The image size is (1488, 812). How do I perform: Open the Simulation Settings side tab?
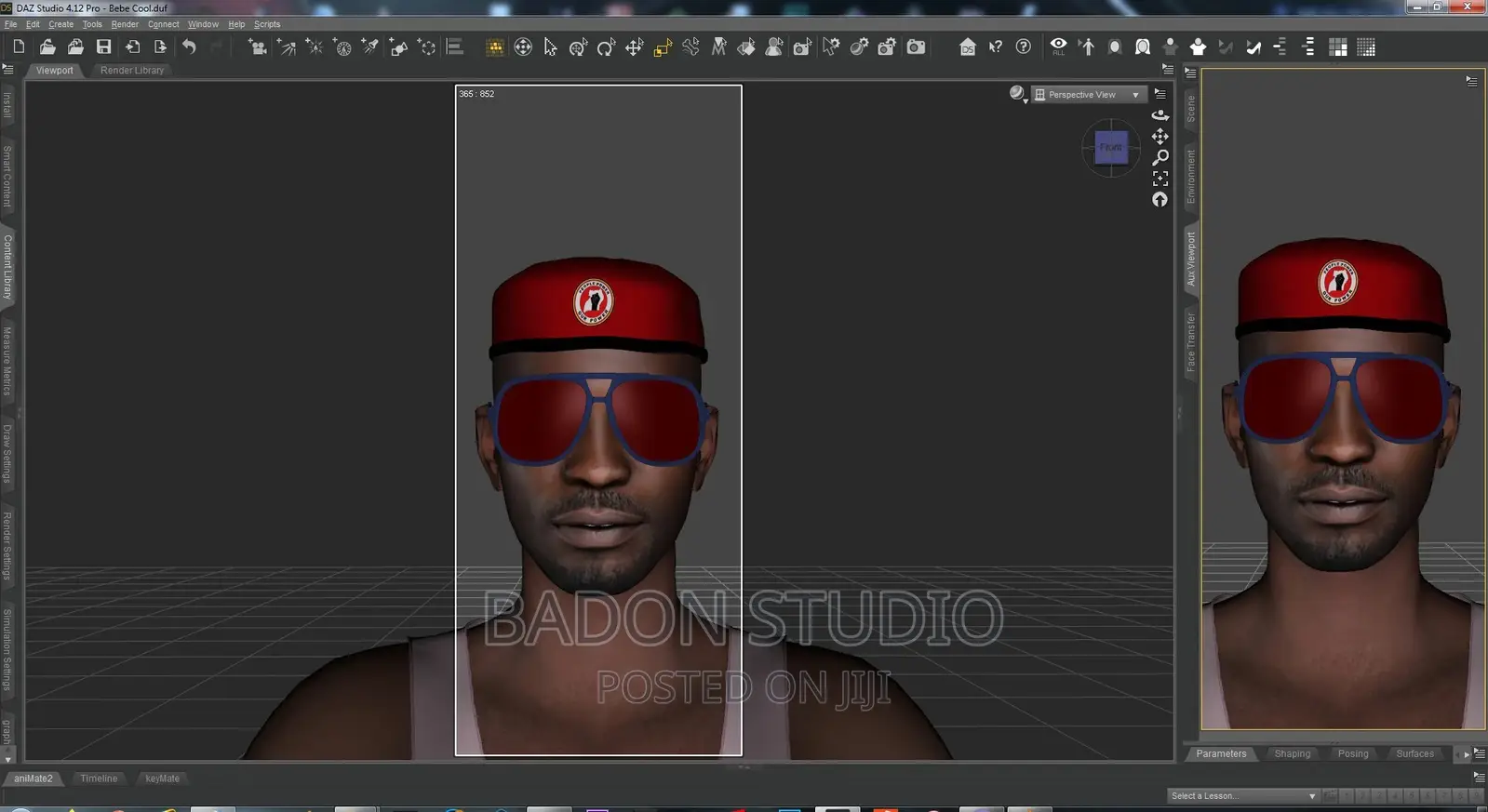[x=7, y=649]
